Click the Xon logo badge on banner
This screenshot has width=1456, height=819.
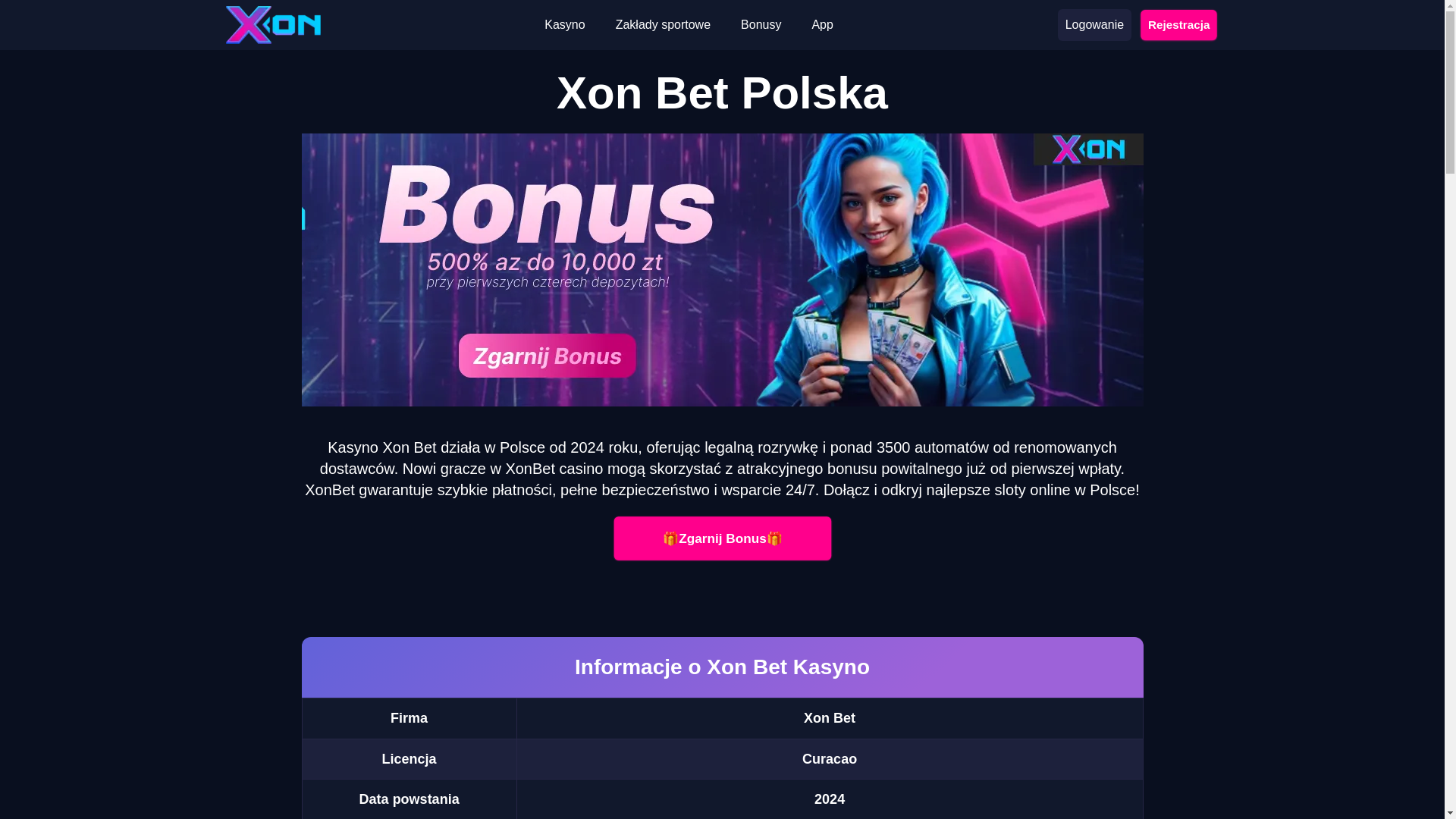[x=1088, y=149]
